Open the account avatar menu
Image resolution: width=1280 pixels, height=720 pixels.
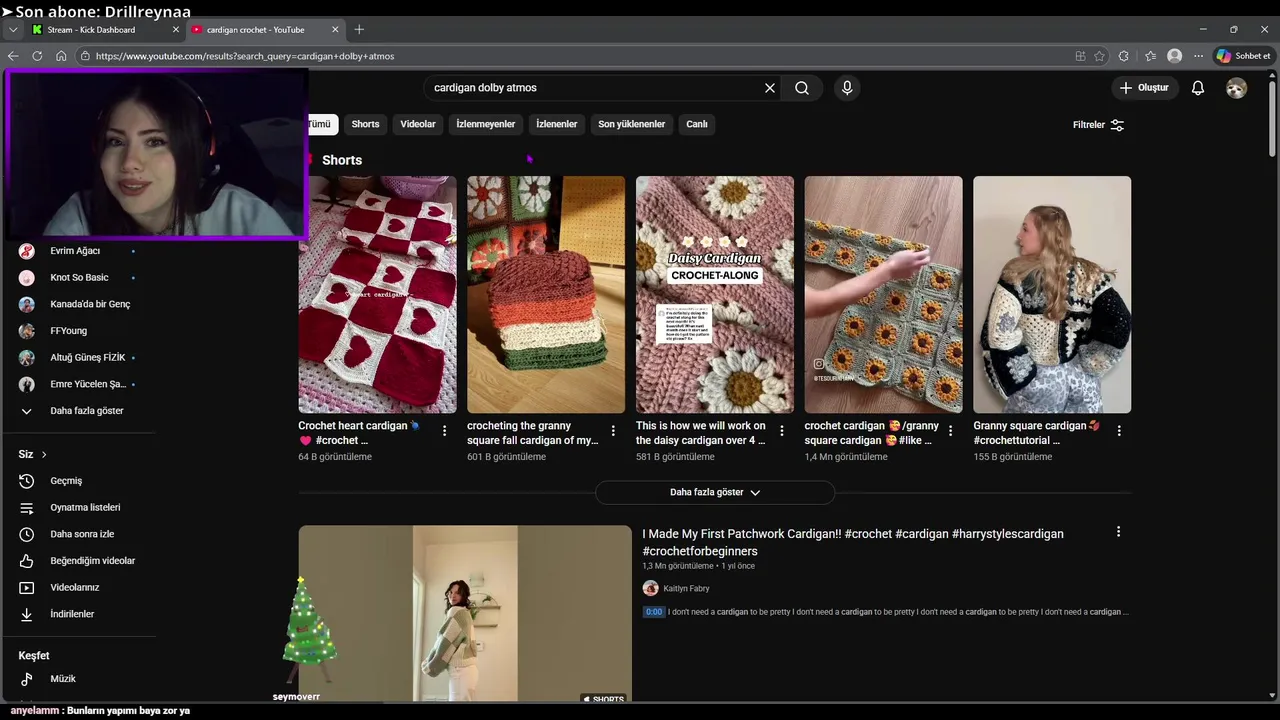tap(1237, 88)
